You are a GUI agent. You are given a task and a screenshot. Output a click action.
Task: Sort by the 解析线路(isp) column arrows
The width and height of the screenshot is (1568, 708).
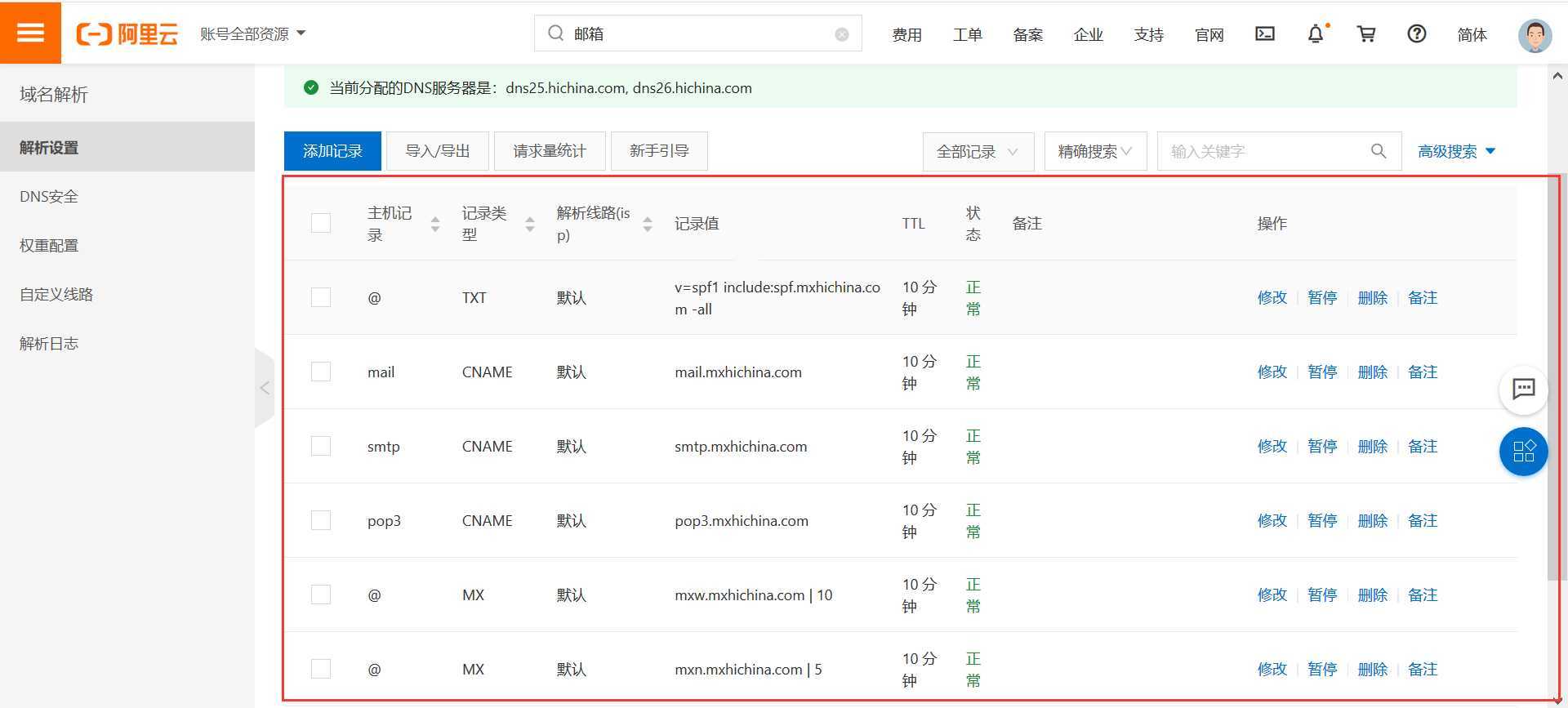648,224
